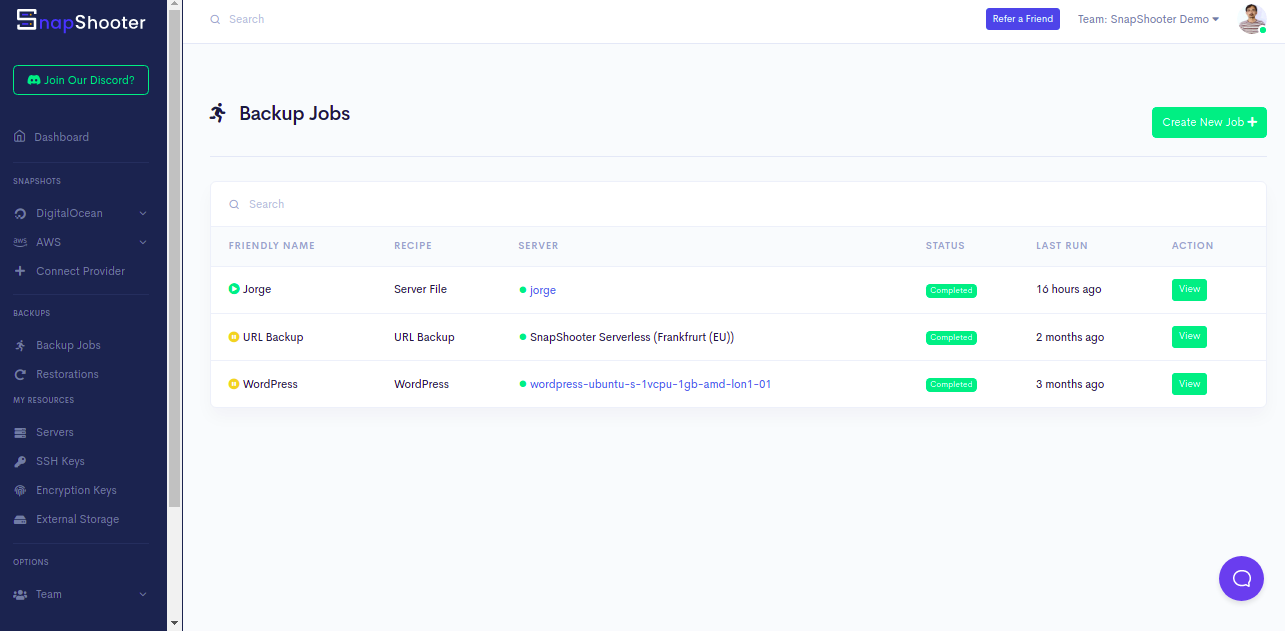Open the Team: SnapShooter Demo dropdown
Image resolution: width=1285 pixels, height=631 pixels.
tap(1148, 19)
